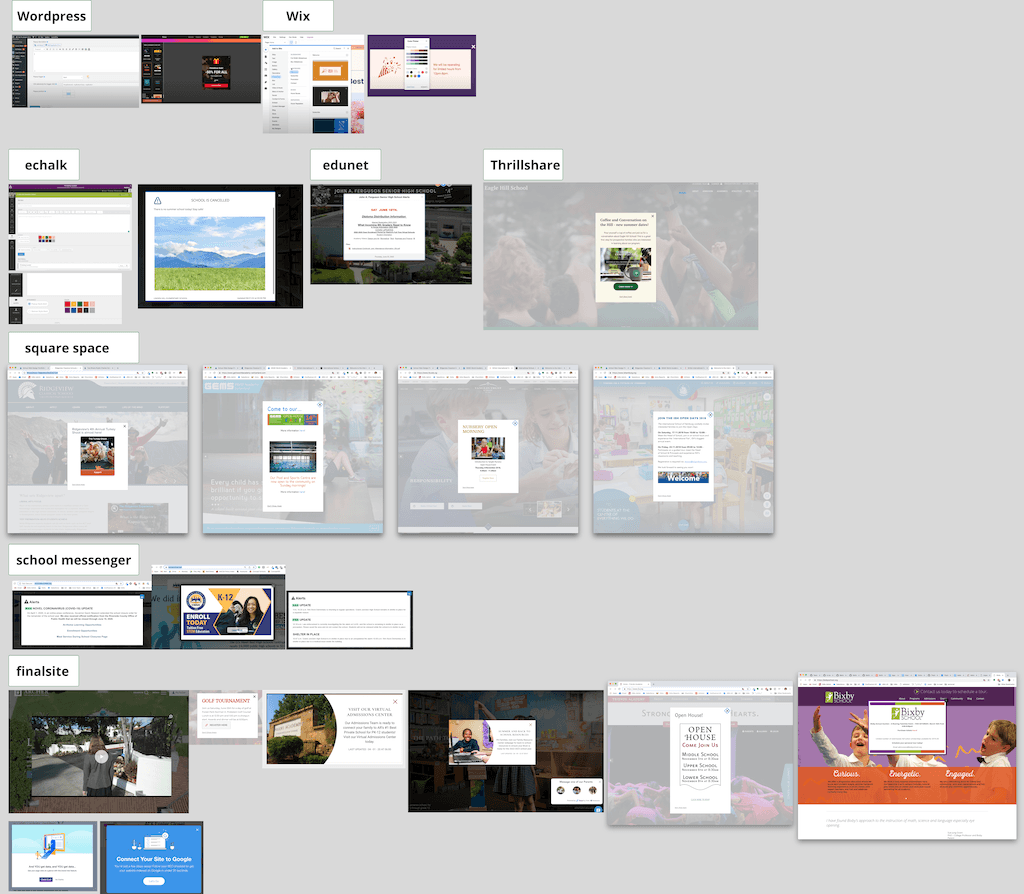Open the K-12 Enroll Today screenshot
Viewport: 1024px width, 894px height.
(x=219, y=607)
